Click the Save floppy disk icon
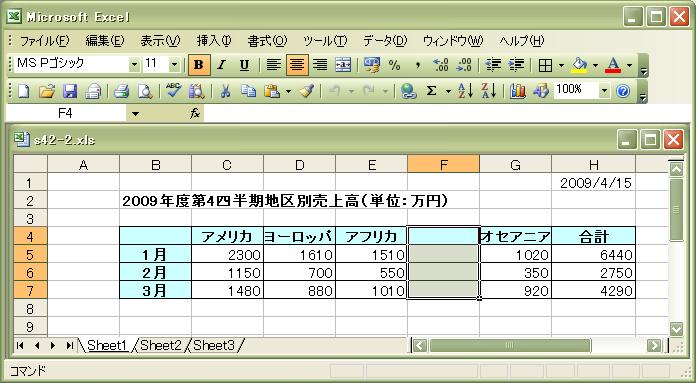The width and height of the screenshot is (696, 383). pyautogui.click(x=70, y=91)
